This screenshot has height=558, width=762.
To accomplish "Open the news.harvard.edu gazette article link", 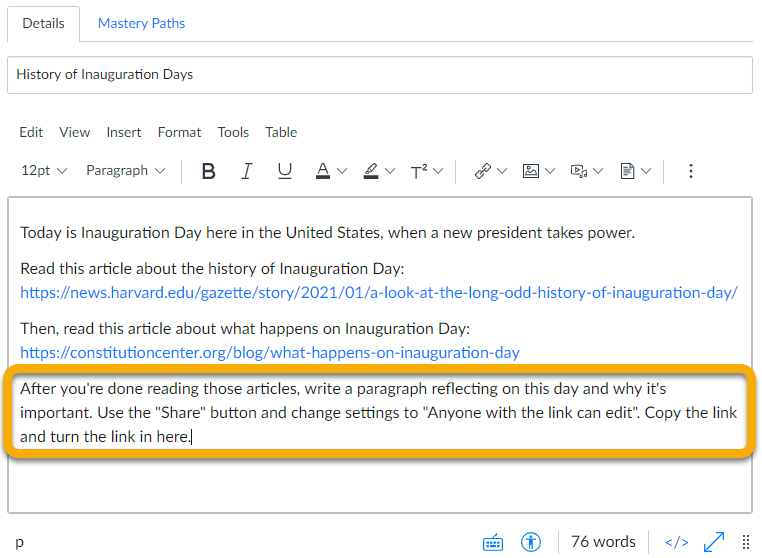I will [x=379, y=293].
